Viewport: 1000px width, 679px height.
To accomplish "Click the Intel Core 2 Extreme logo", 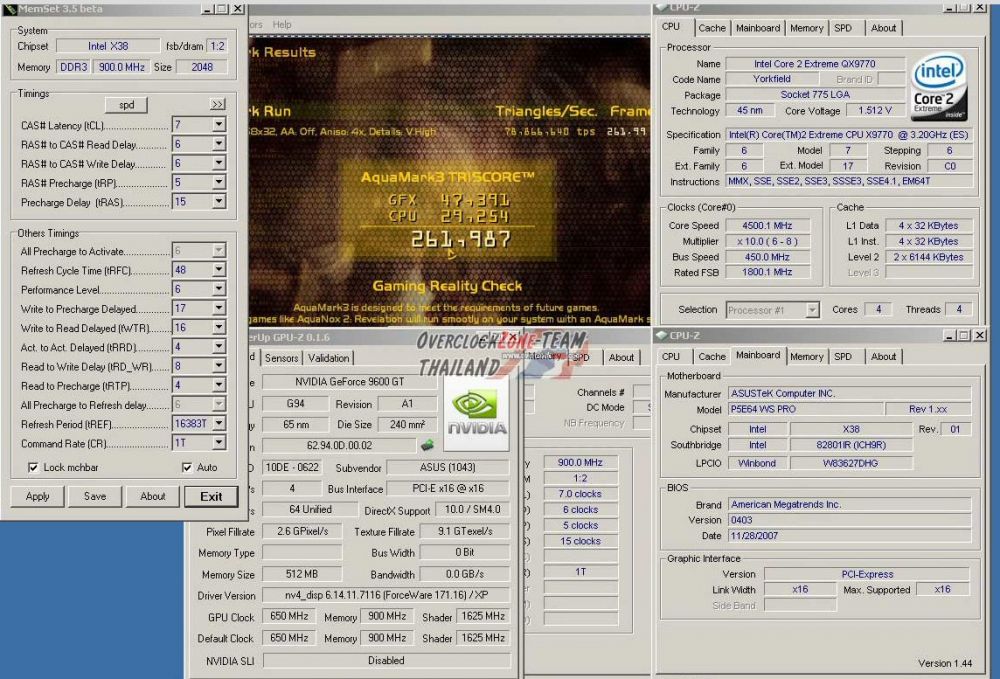I will [939, 87].
